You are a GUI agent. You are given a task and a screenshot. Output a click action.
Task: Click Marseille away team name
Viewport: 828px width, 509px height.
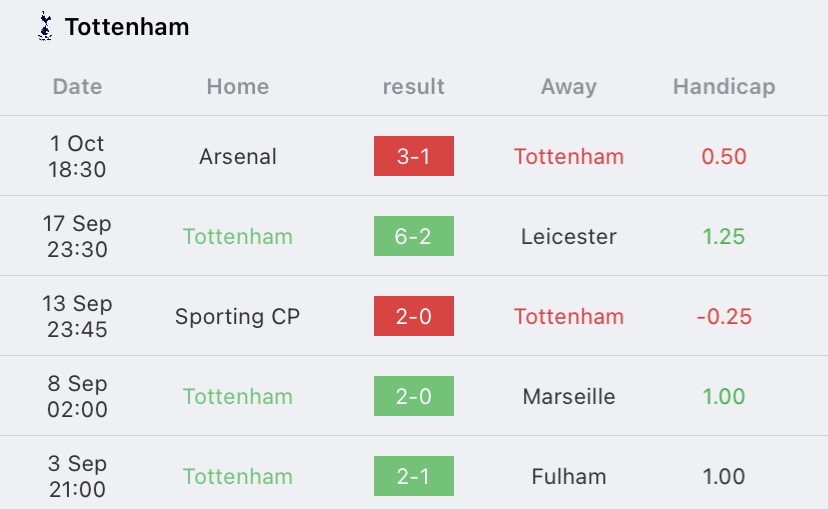[x=569, y=397]
